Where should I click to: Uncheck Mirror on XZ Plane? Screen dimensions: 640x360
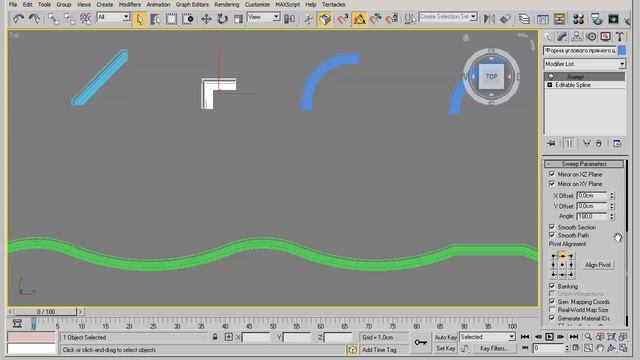point(552,174)
